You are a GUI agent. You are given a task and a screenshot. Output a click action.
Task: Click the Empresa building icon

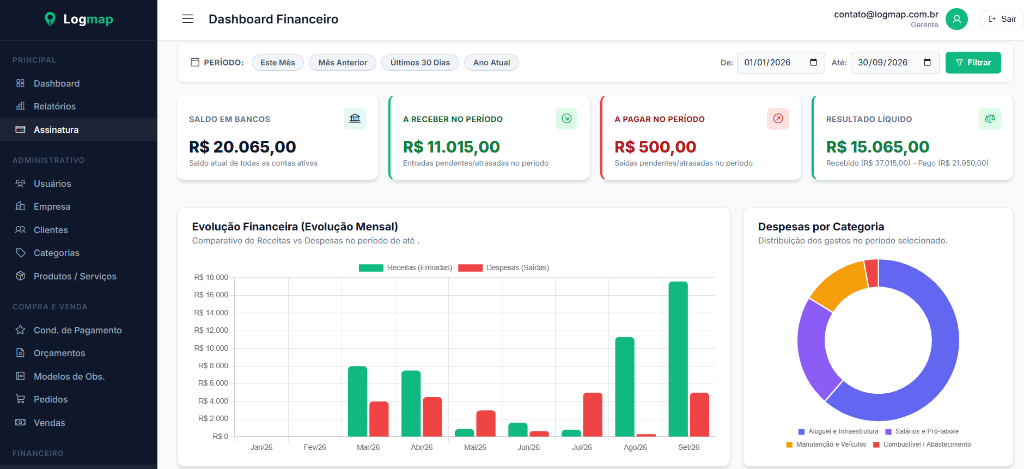click(20, 206)
